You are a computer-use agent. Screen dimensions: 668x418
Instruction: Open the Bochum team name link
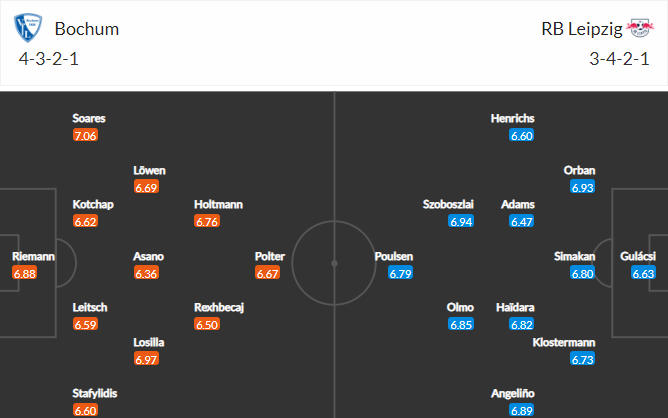tap(87, 29)
